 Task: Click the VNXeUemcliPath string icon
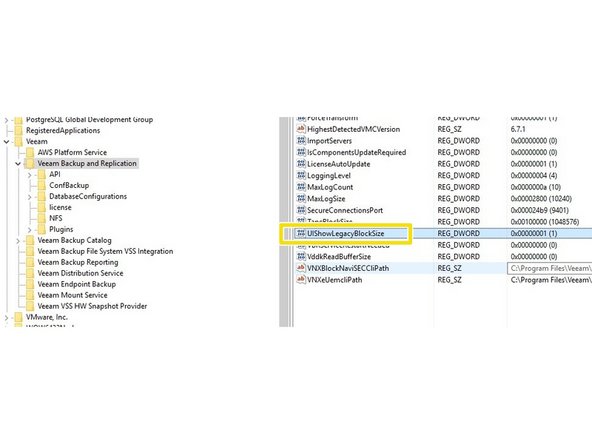[x=301, y=280]
